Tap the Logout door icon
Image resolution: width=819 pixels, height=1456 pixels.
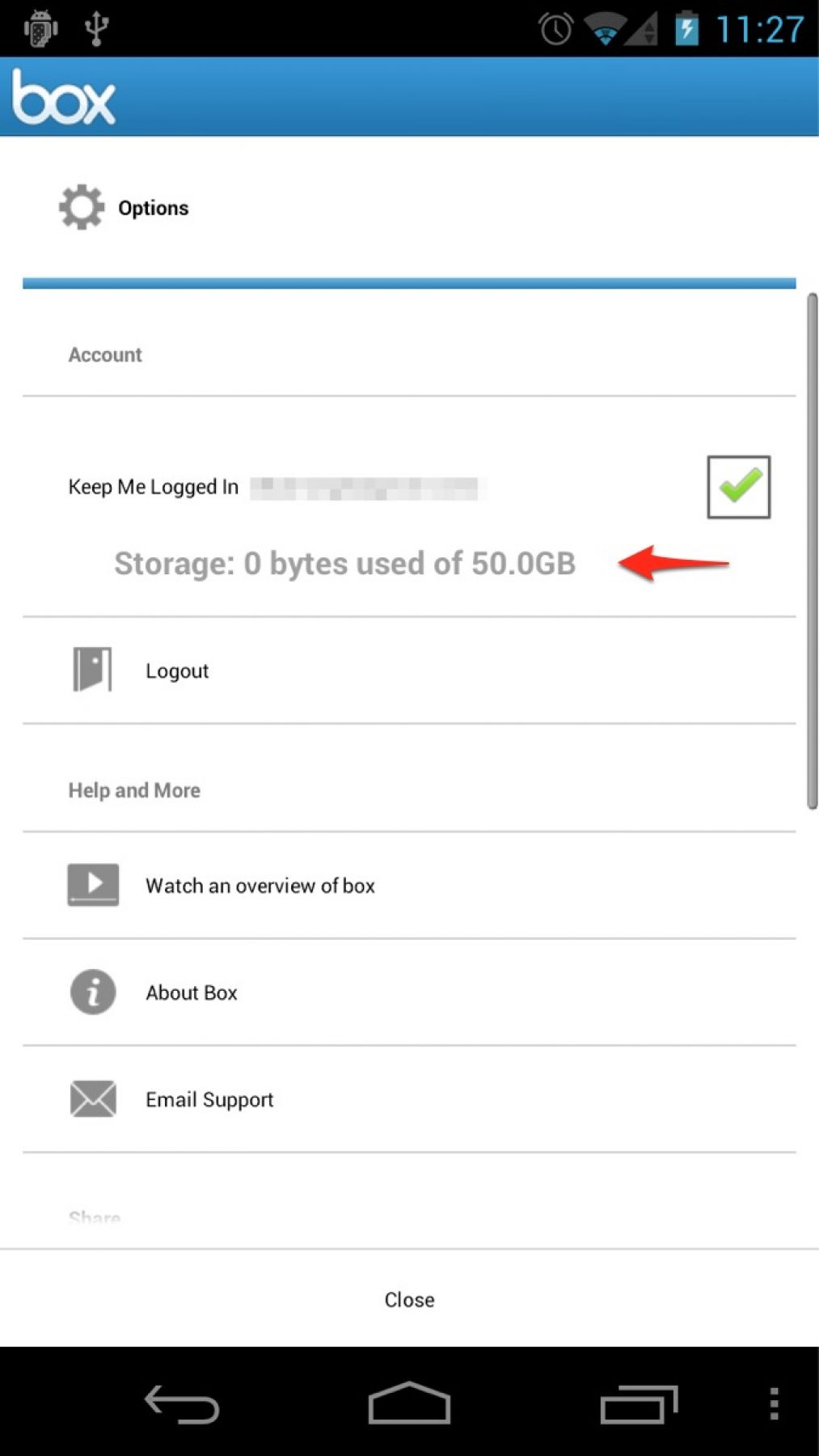[92, 670]
